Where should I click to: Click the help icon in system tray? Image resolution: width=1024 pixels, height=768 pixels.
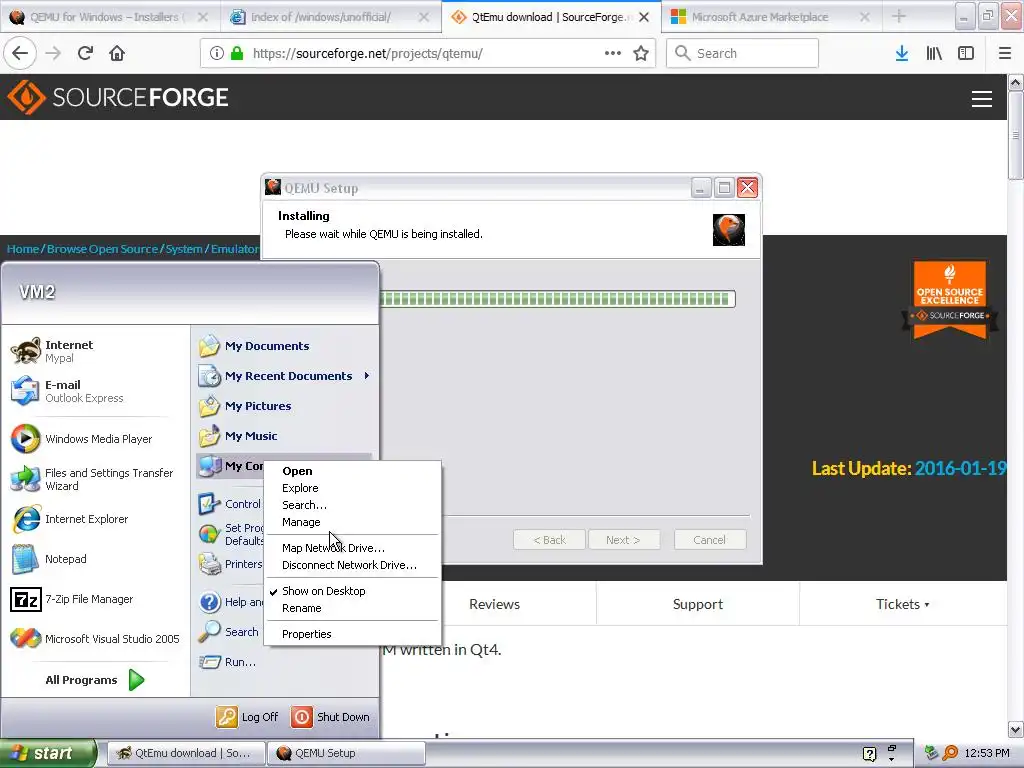click(x=869, y=754)
